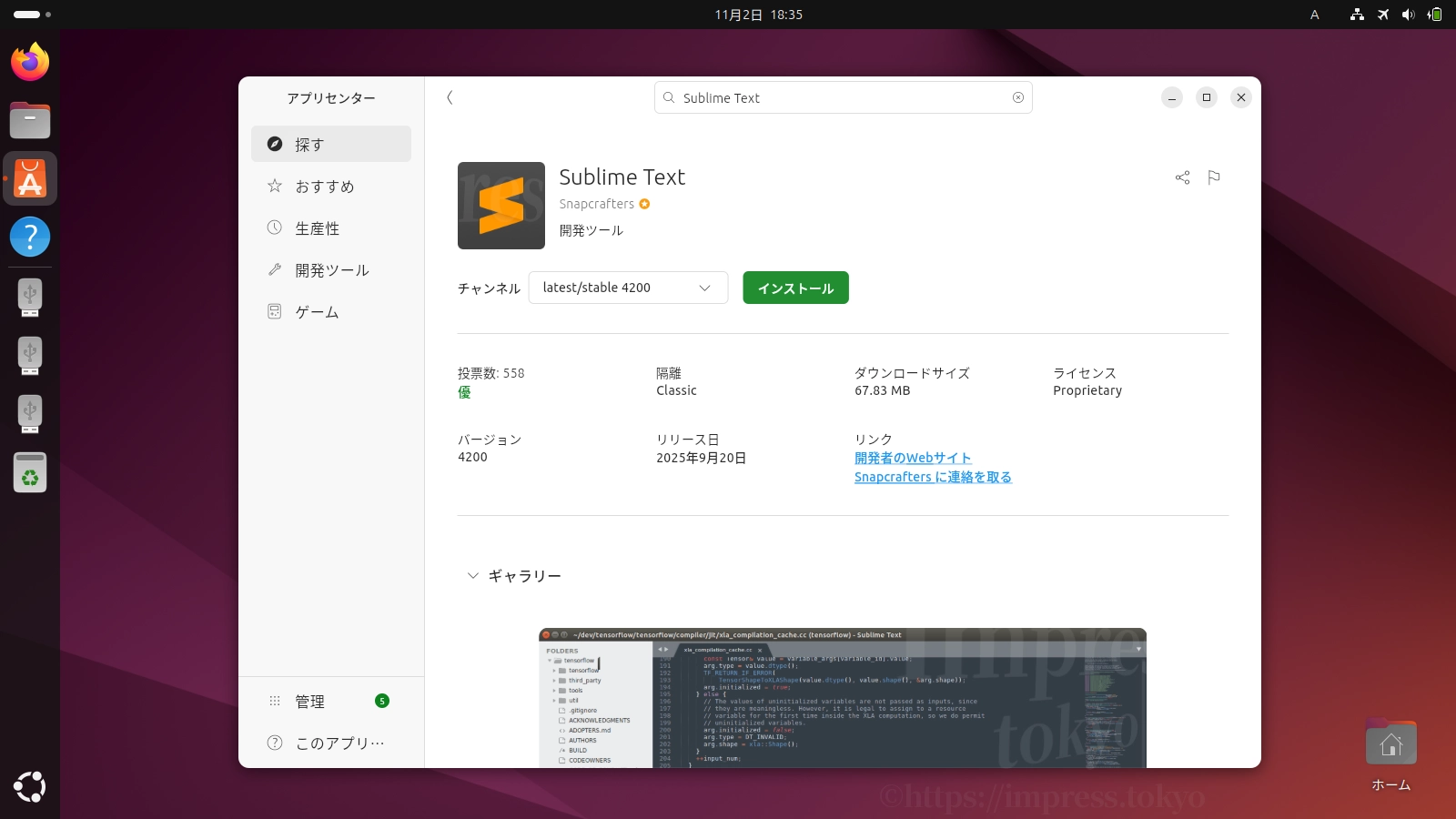Select the 生産性 (Productivity) category
Screen dimensions: 1456x819
(x=331, y=227)
